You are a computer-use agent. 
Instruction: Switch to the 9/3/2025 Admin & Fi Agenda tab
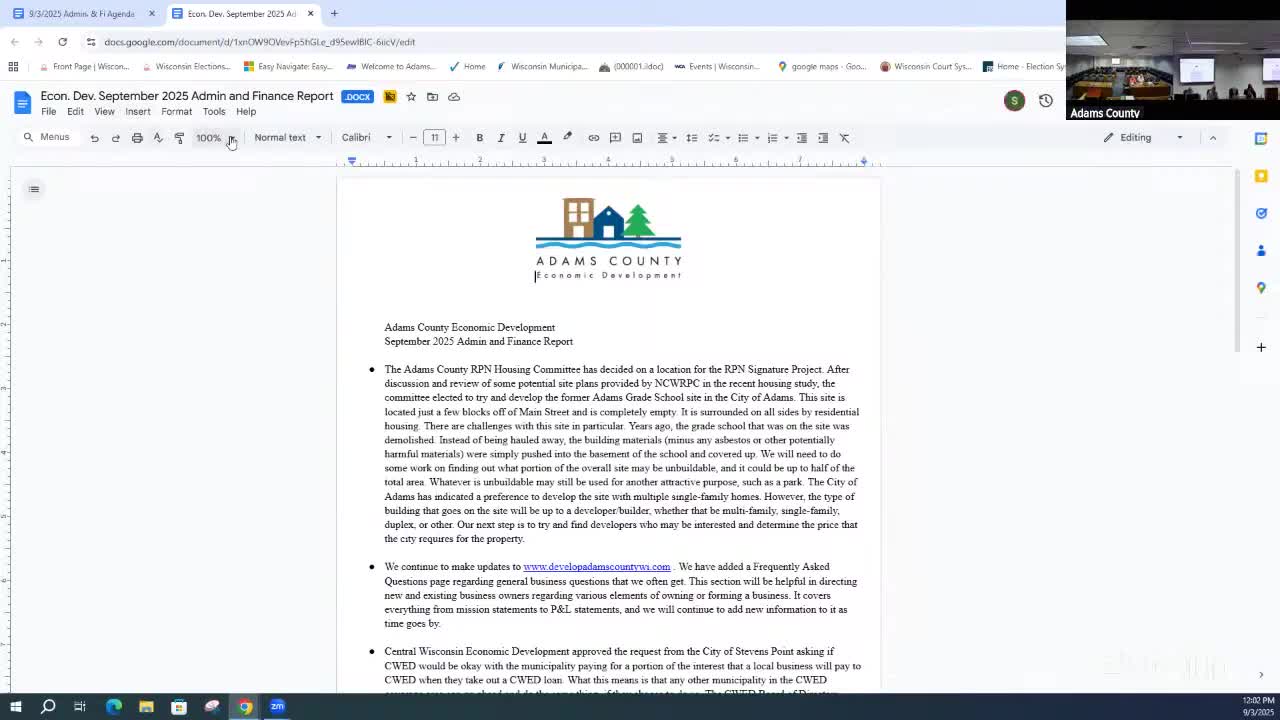[82, 14]
